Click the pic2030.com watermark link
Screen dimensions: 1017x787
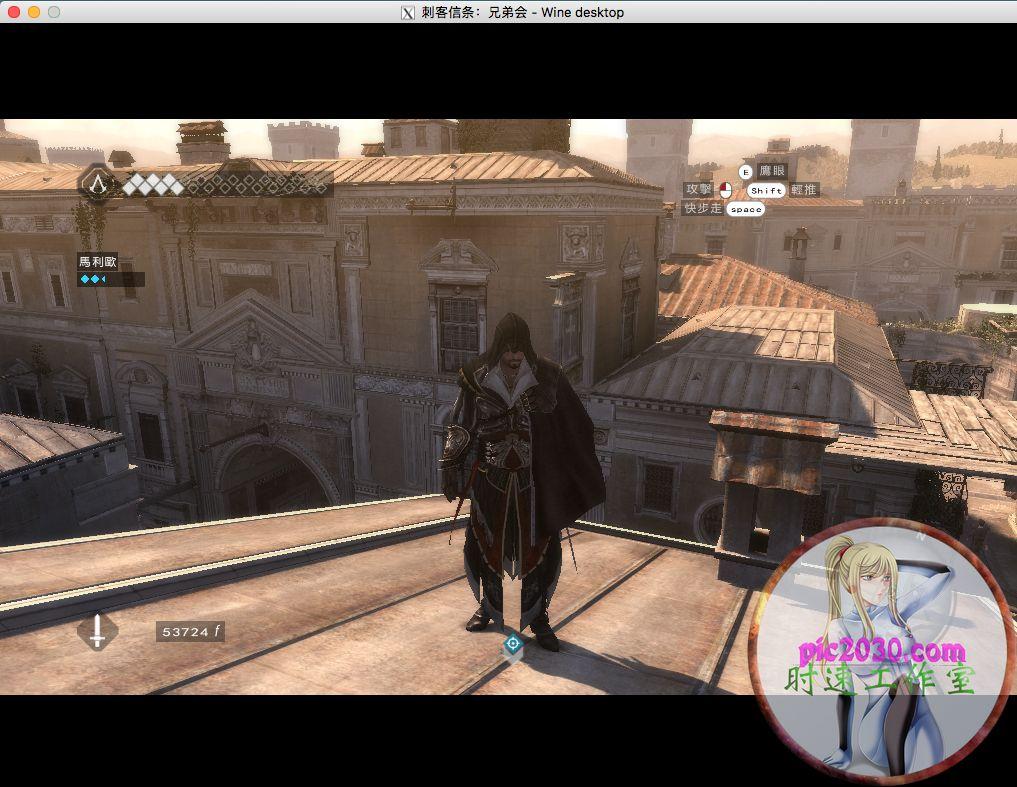point(880,650)
